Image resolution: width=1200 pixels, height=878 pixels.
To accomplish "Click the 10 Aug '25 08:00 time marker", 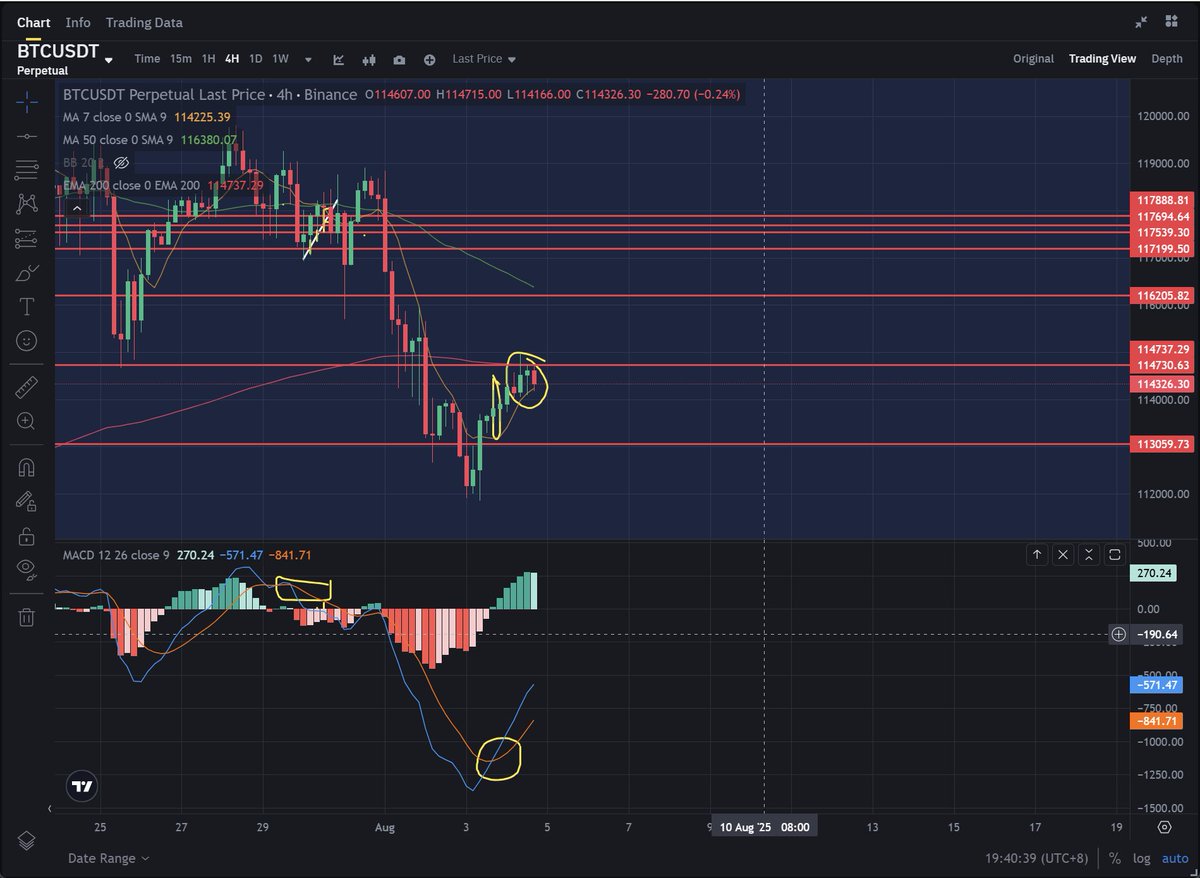I will (x=765, y=827).
